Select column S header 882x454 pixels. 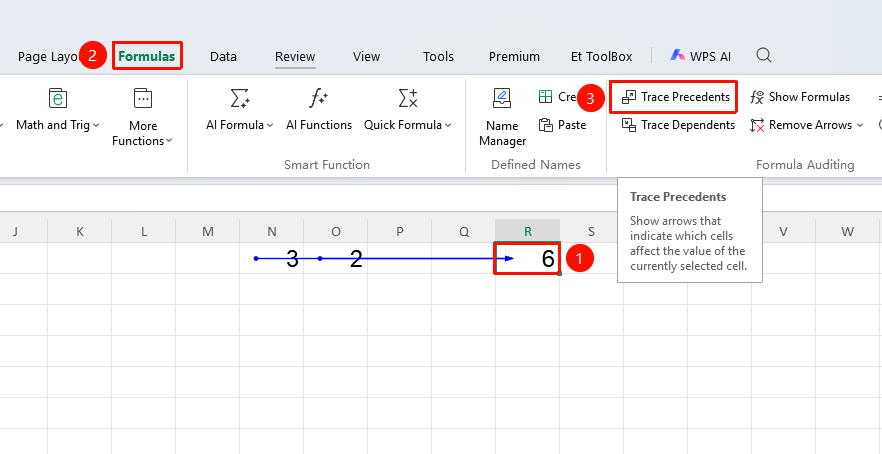tap(591, 231)
